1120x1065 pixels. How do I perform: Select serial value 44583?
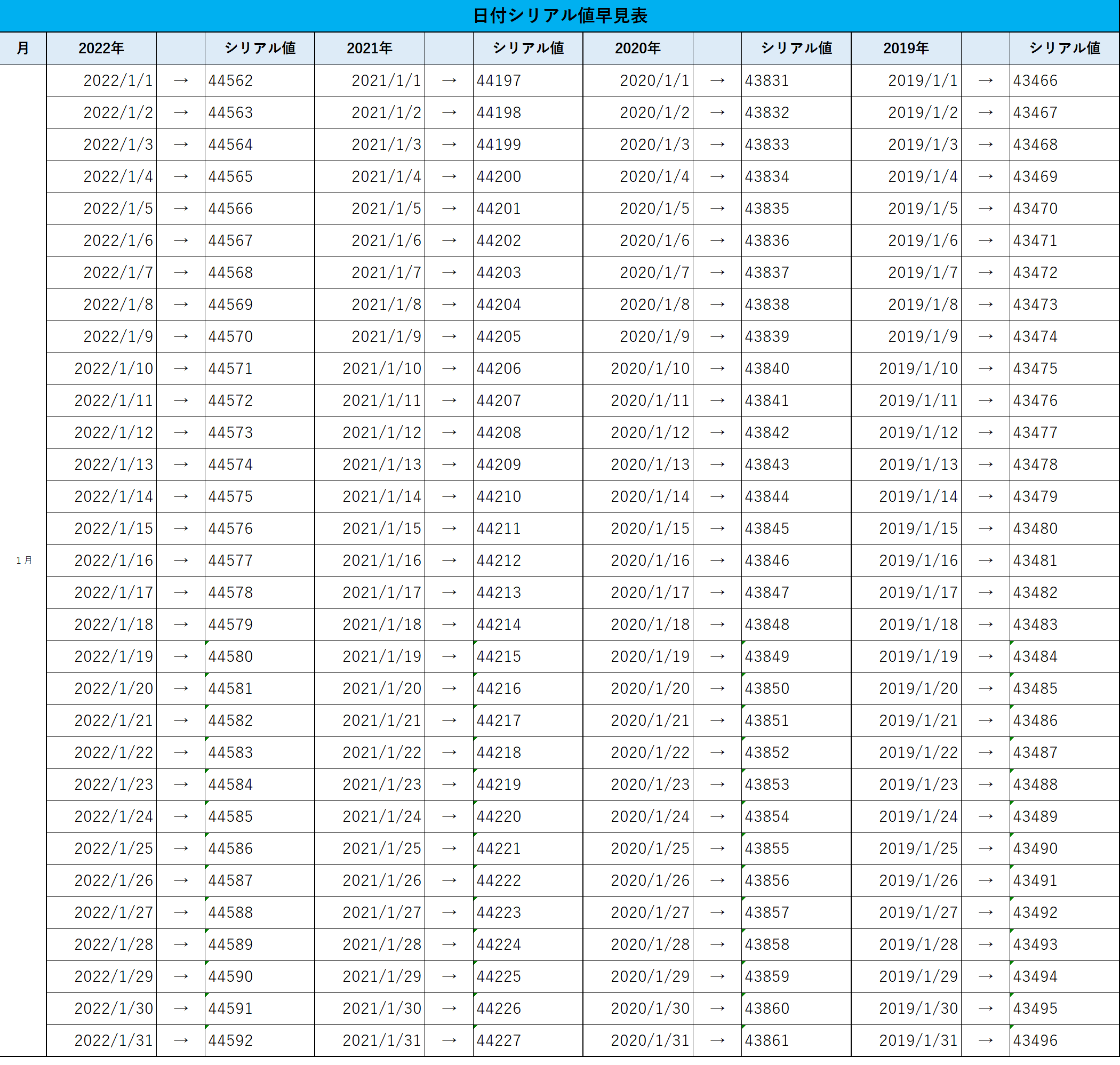tap(260, 752)
